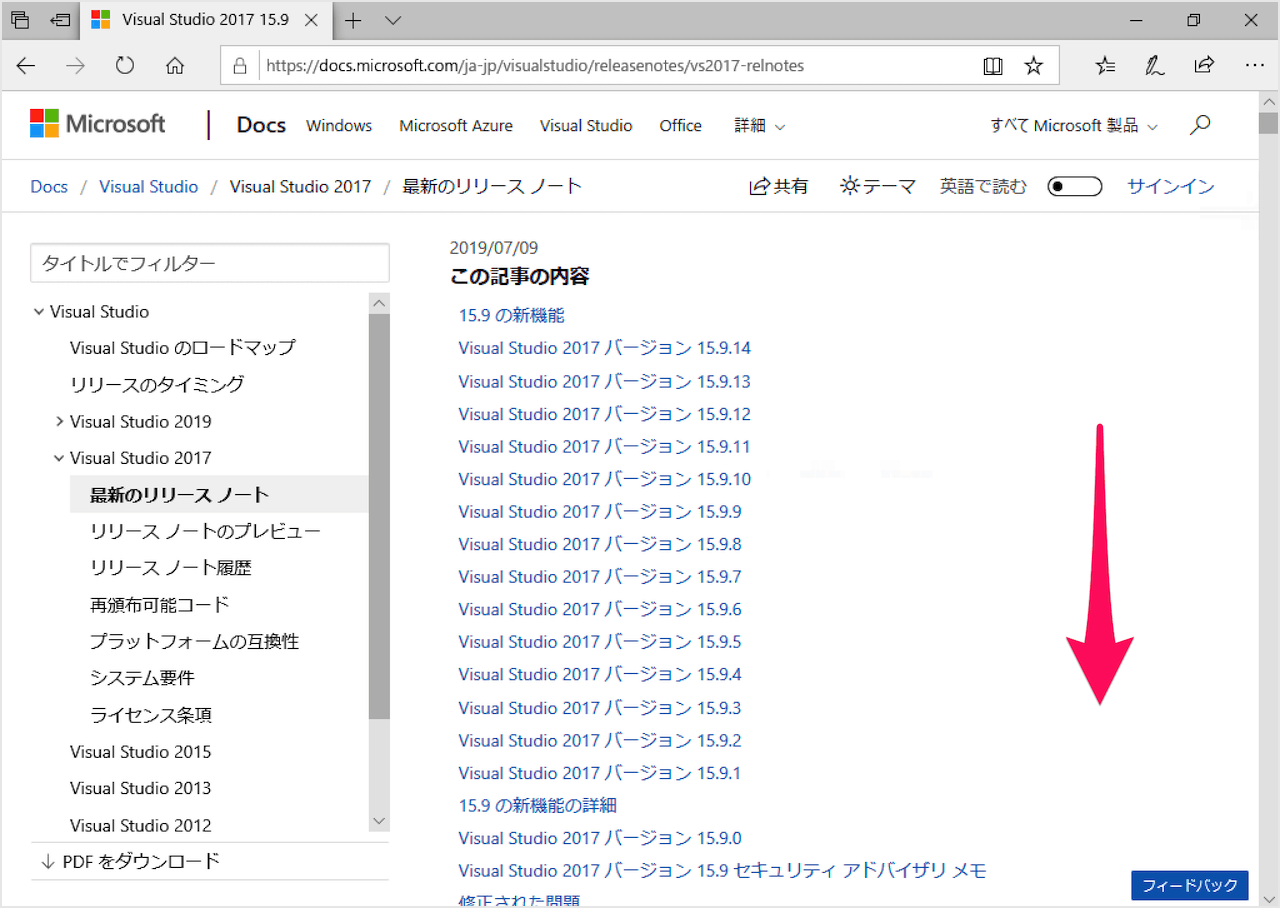Show tab previews chevron
1280x908 pixels.
click(x=393, y=19)
